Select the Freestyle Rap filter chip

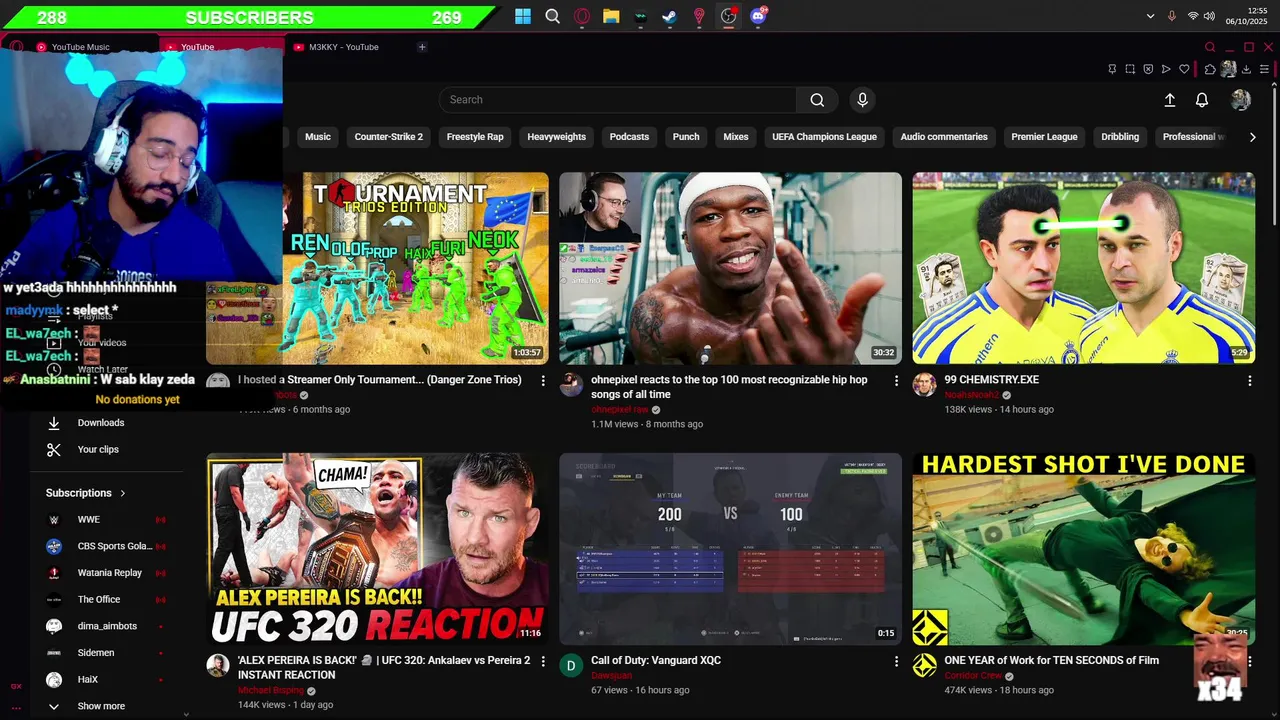[x=475, y=137]
